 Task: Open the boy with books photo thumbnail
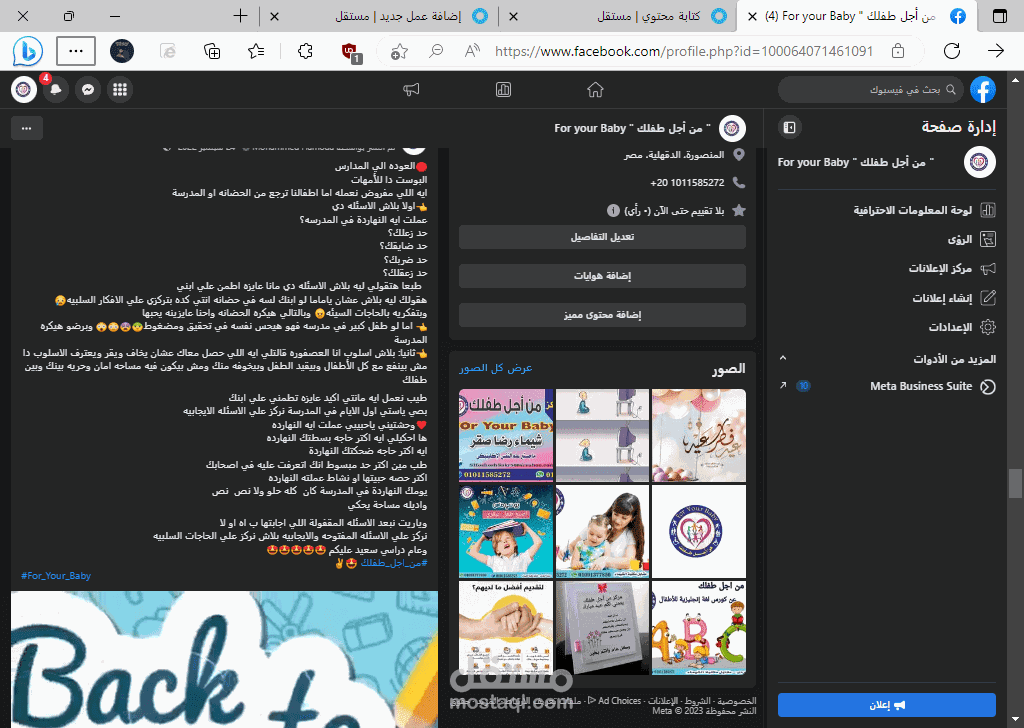pos(506,531)
